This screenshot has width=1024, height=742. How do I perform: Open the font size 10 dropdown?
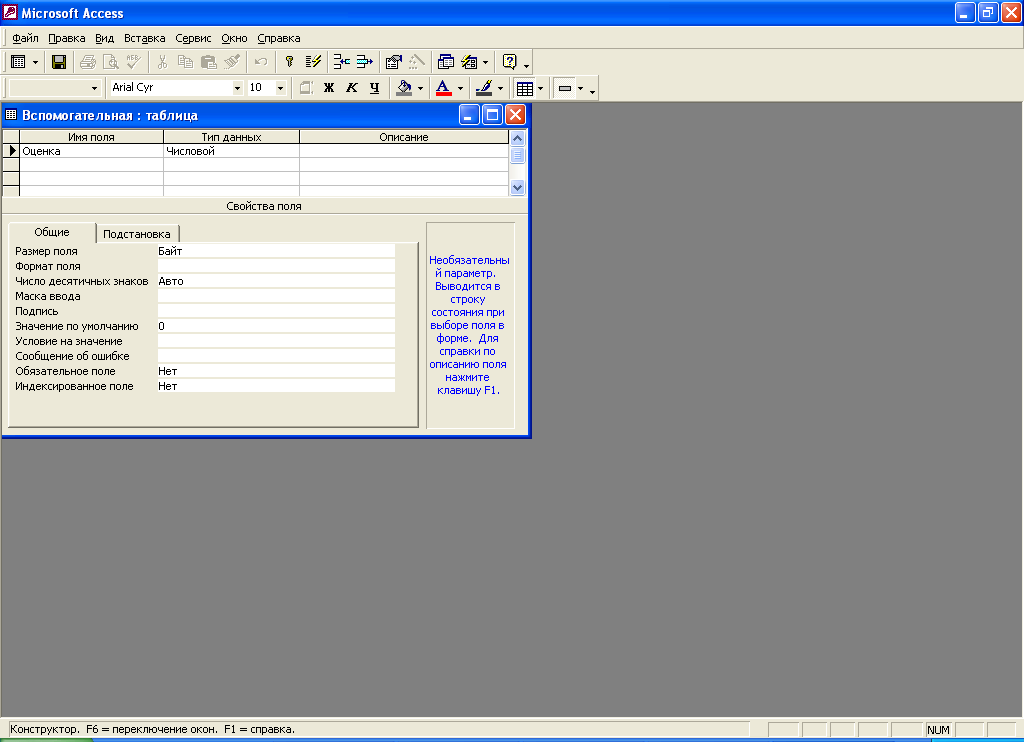coord(280,88)
